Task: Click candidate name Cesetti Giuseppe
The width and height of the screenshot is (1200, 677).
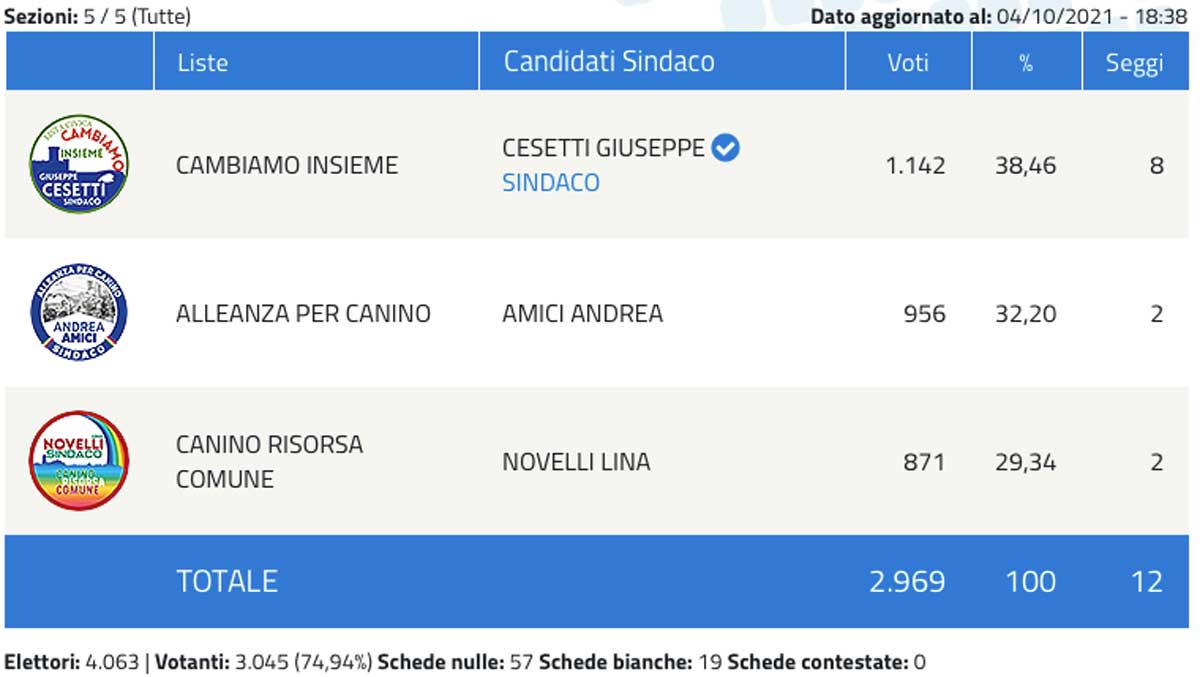Action: tap(603, 148)
